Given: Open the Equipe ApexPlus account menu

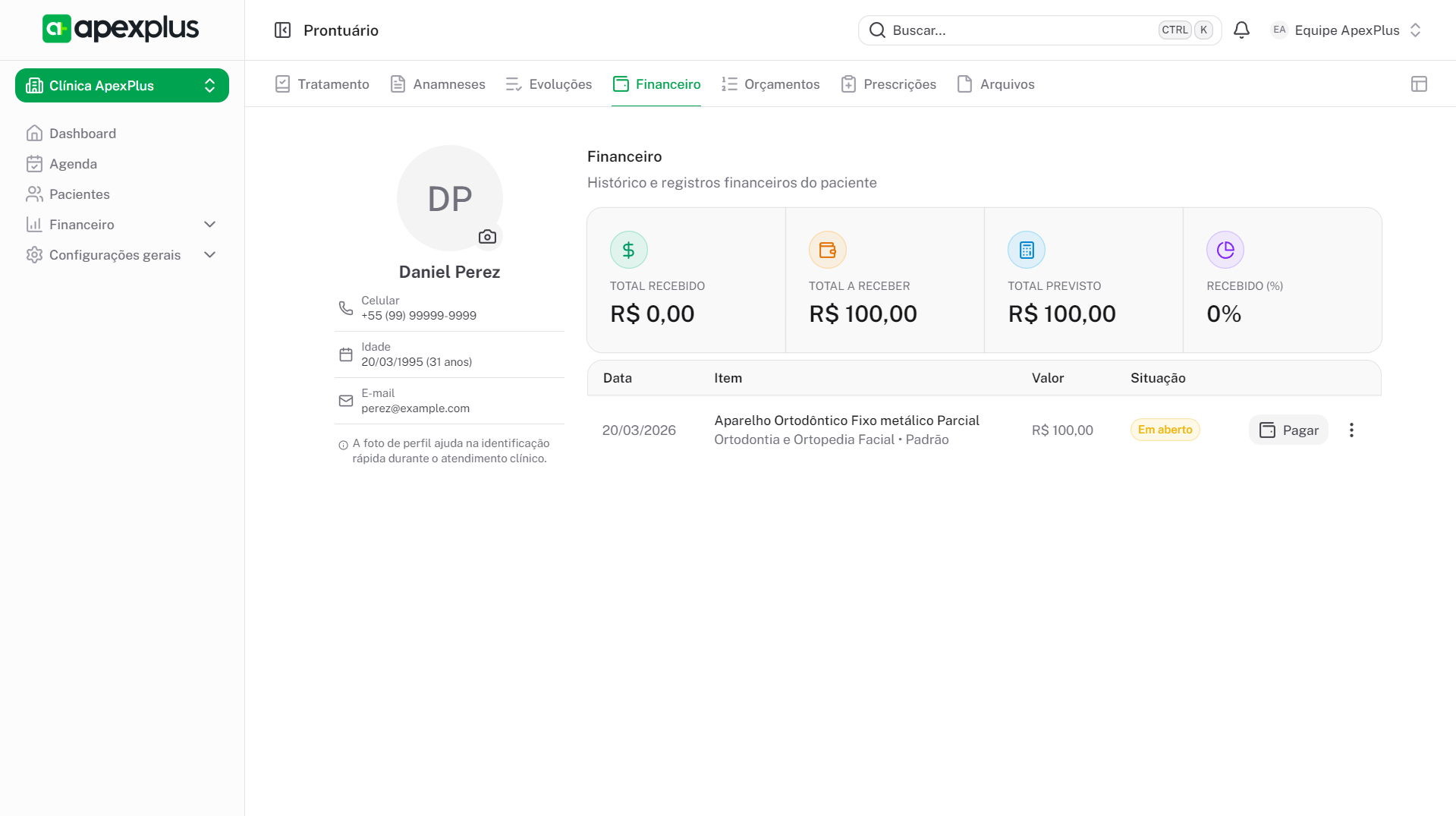Looking at the screenshot, I should (x=1346, y=30).
